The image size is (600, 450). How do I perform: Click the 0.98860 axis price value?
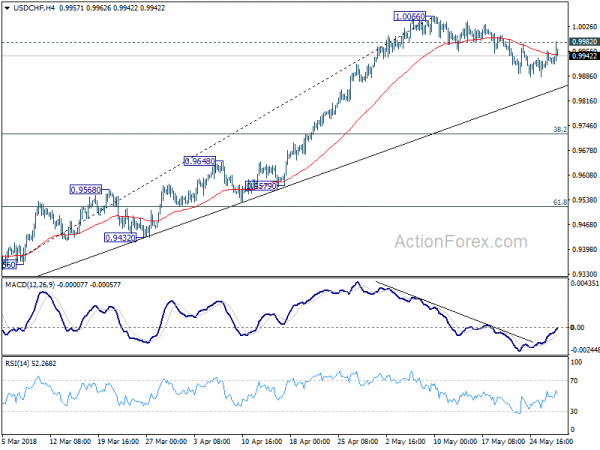click(x=584, y=76)
